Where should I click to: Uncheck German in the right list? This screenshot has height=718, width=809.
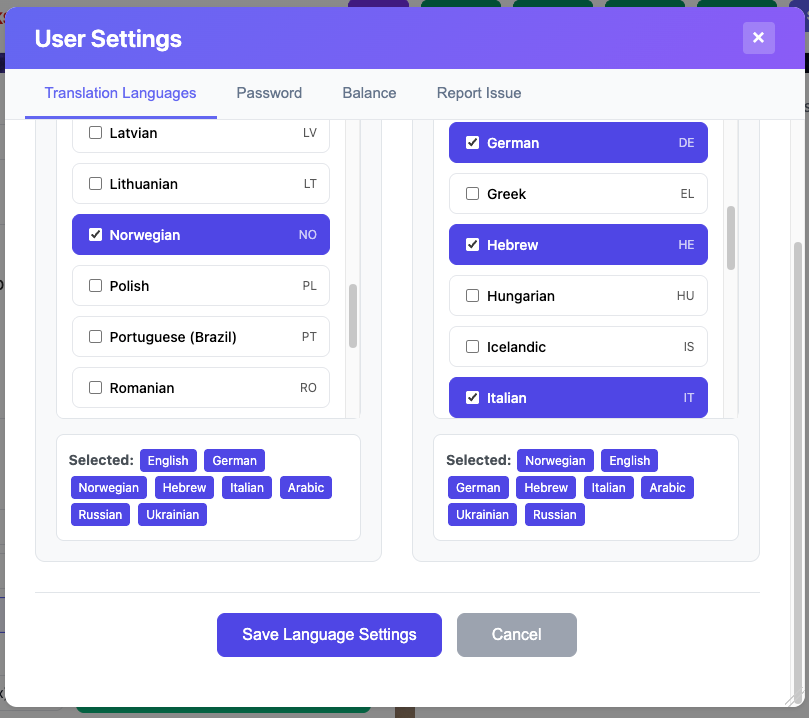click(x=473, y=143)
